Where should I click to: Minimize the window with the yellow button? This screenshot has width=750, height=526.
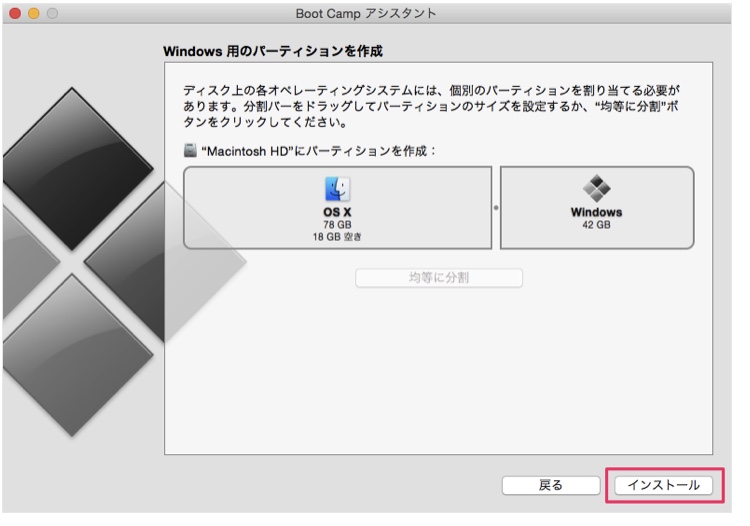(x=33, y=13)
